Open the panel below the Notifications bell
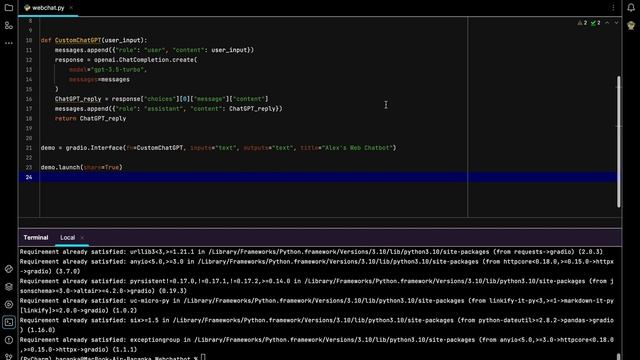 point(631,25)
